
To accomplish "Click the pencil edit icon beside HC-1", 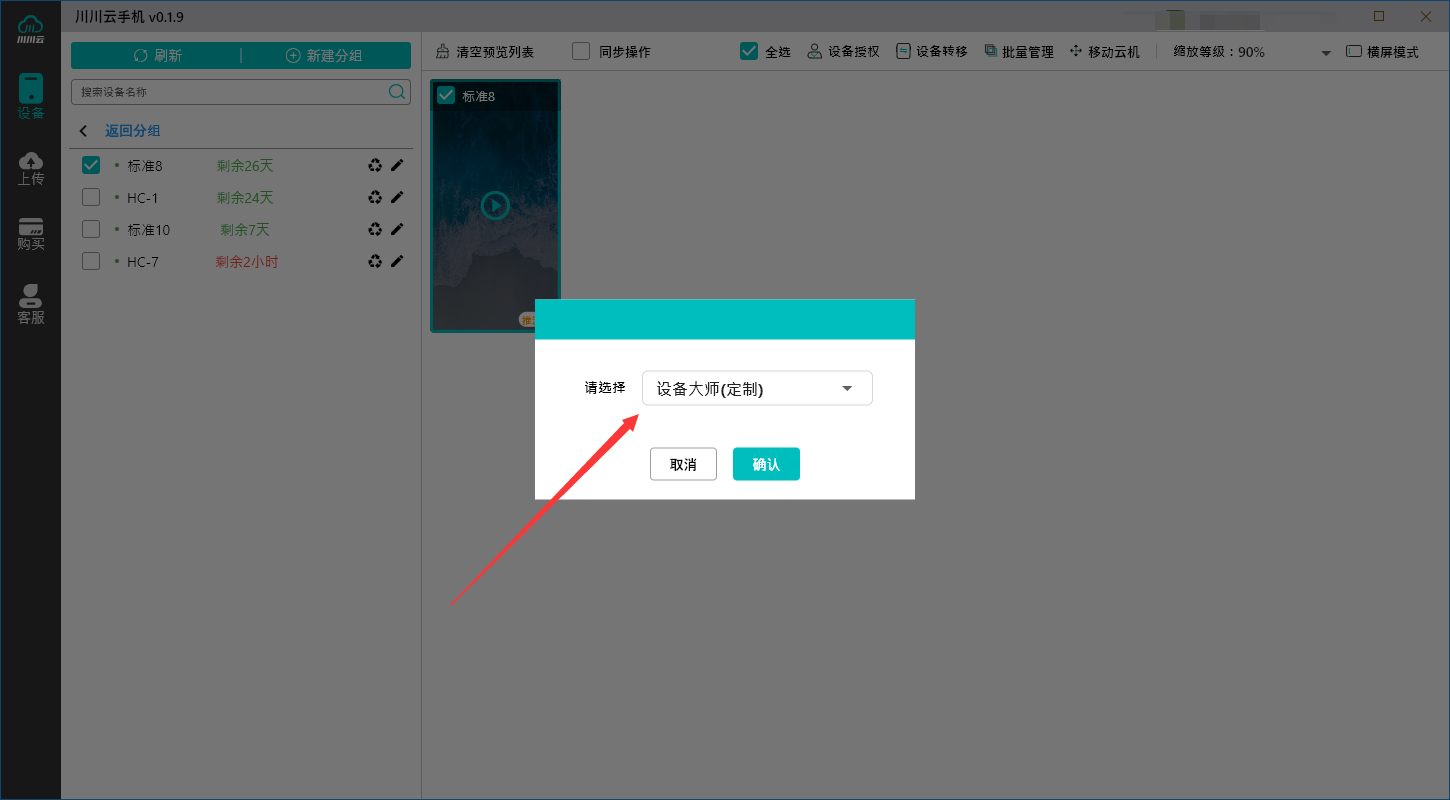I will pos(398,197).
